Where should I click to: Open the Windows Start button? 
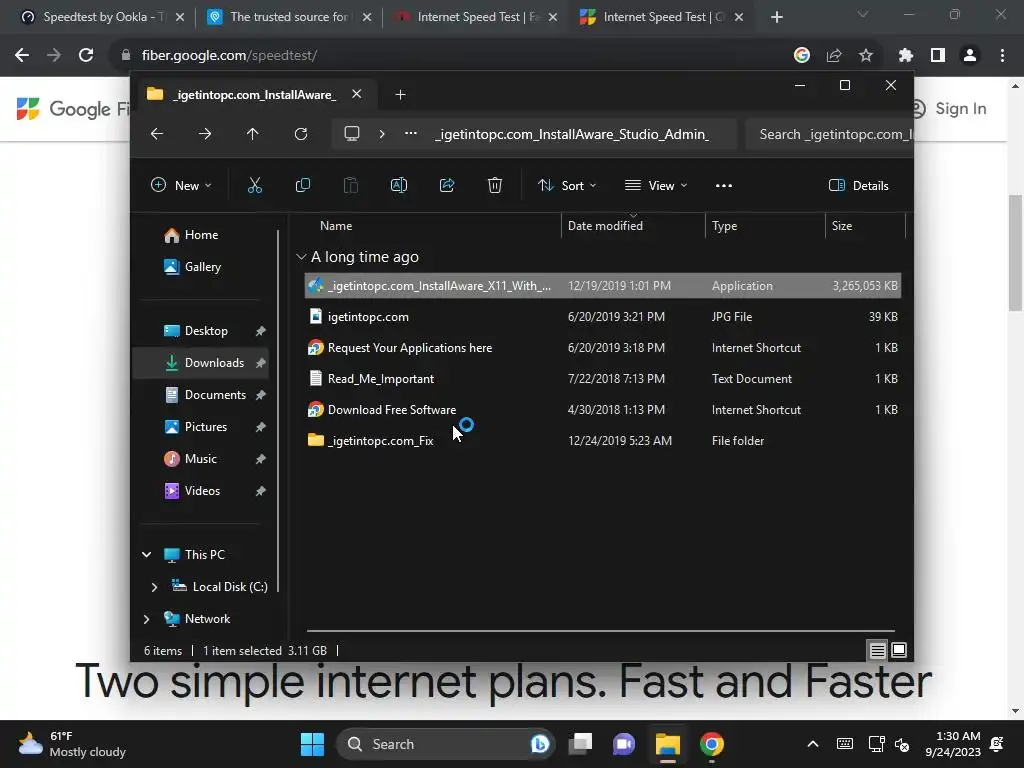pyautogui.click(x=312, y=744)
